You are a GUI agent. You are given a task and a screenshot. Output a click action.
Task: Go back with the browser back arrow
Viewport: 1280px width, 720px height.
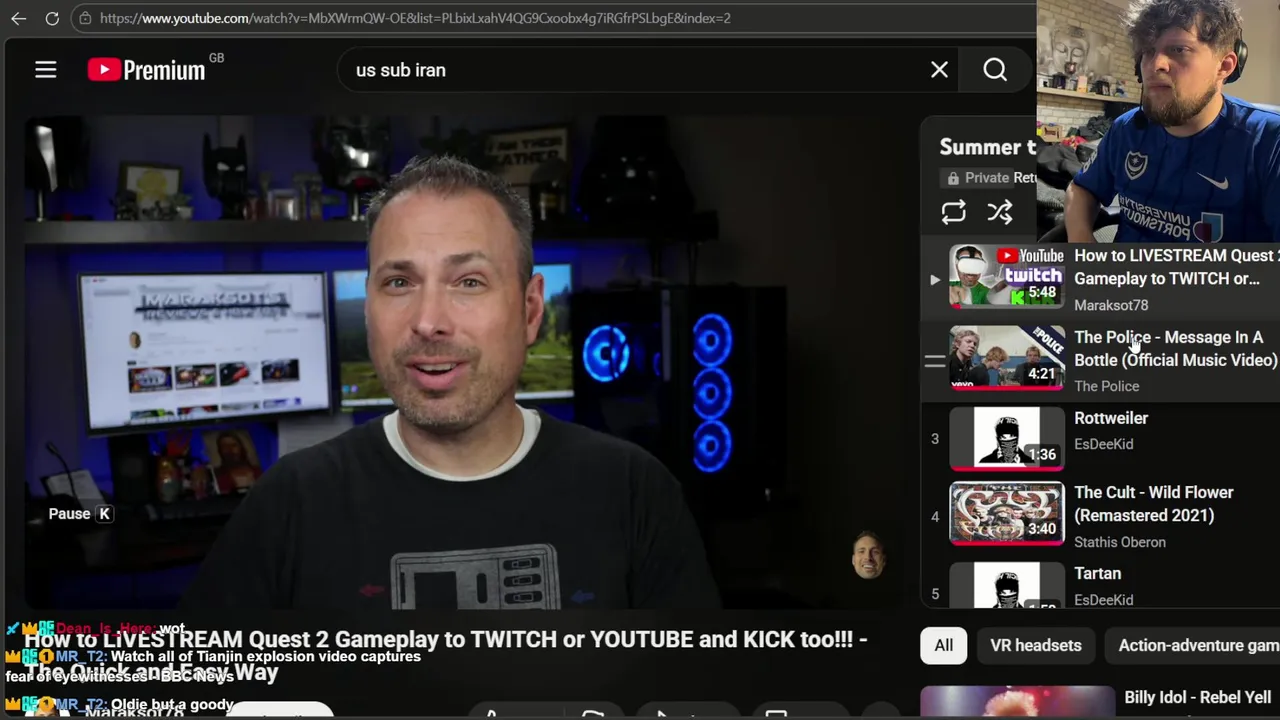point(18,18)
